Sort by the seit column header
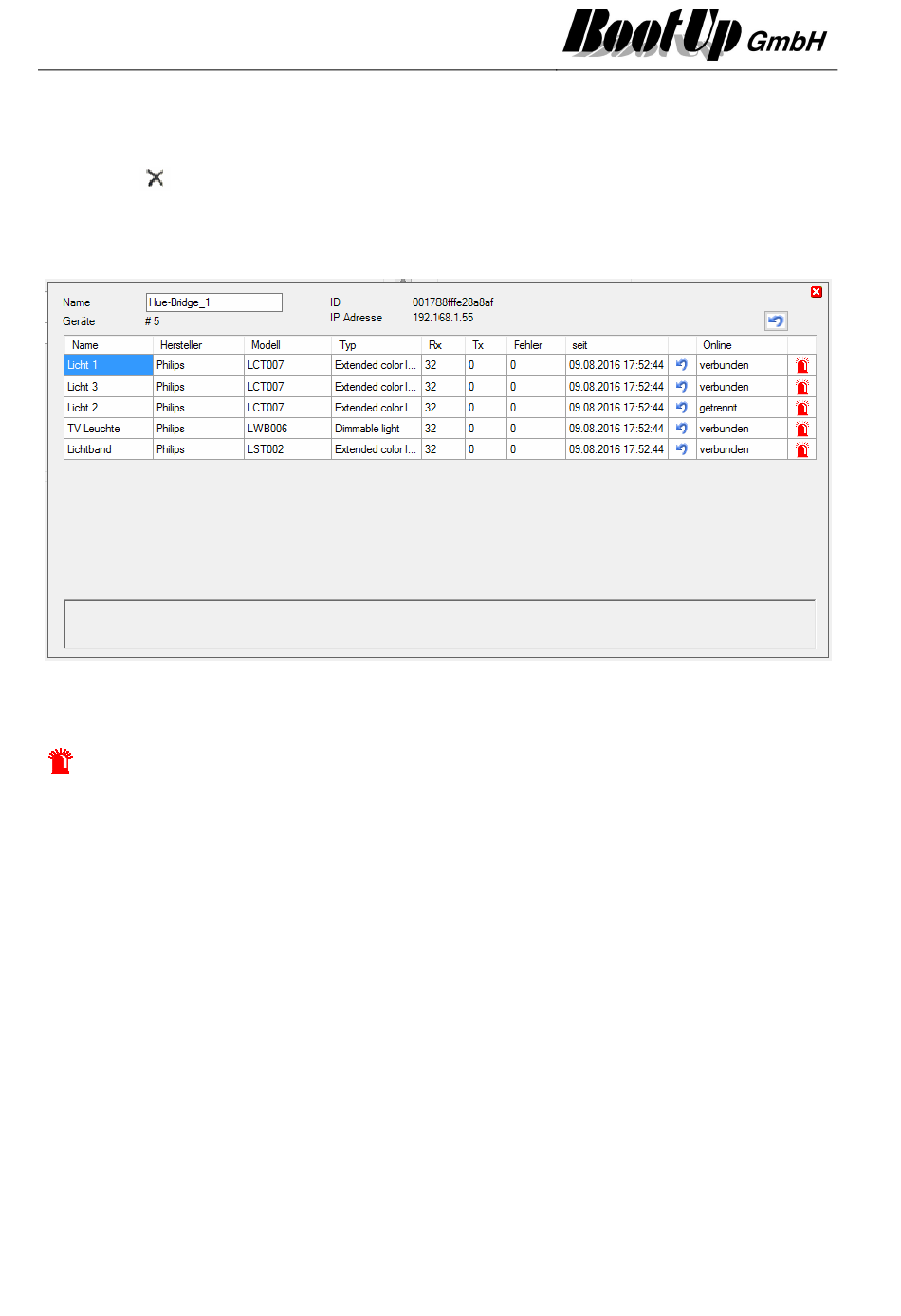 click(616, 345)
